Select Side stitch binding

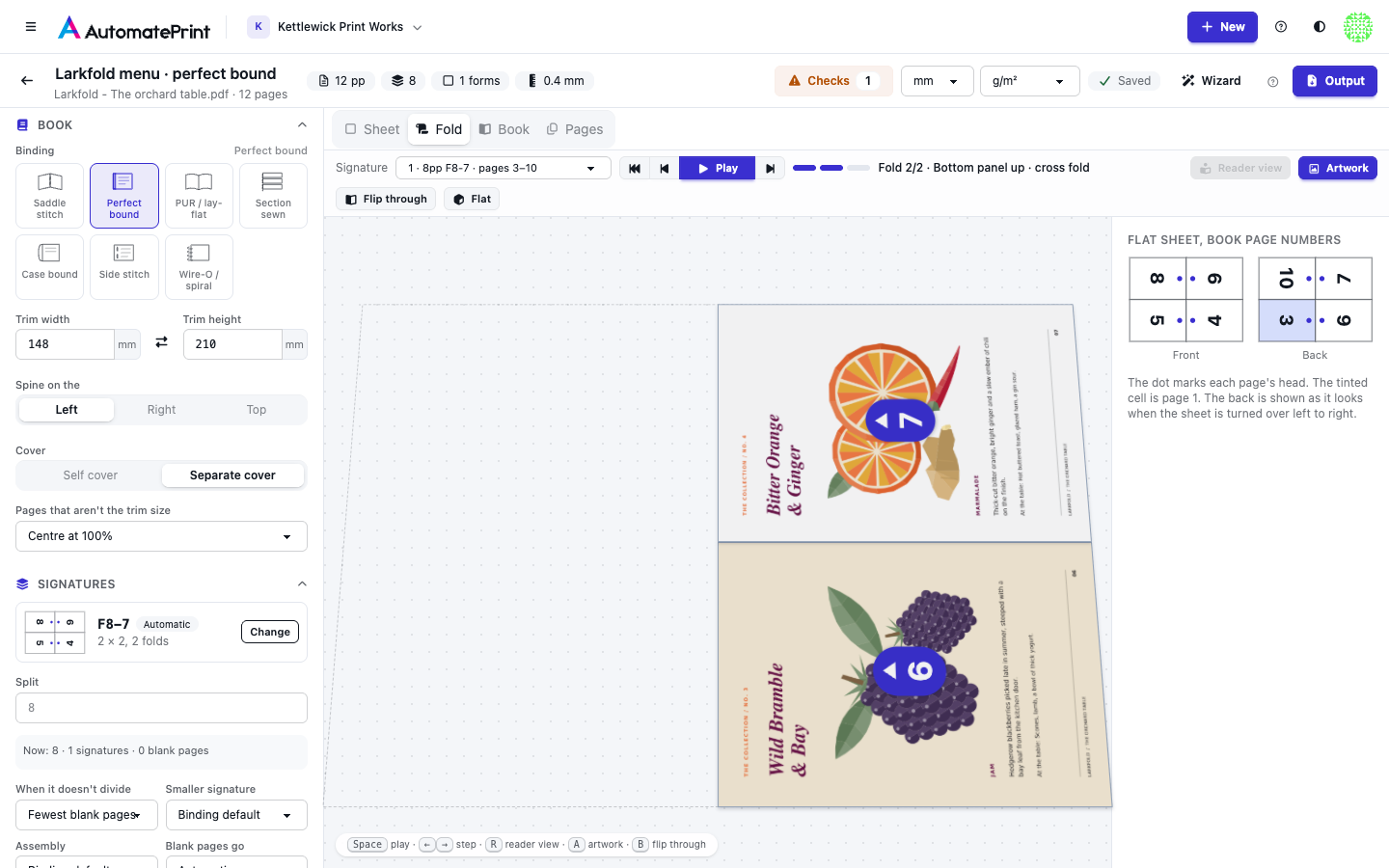point(124,267)
